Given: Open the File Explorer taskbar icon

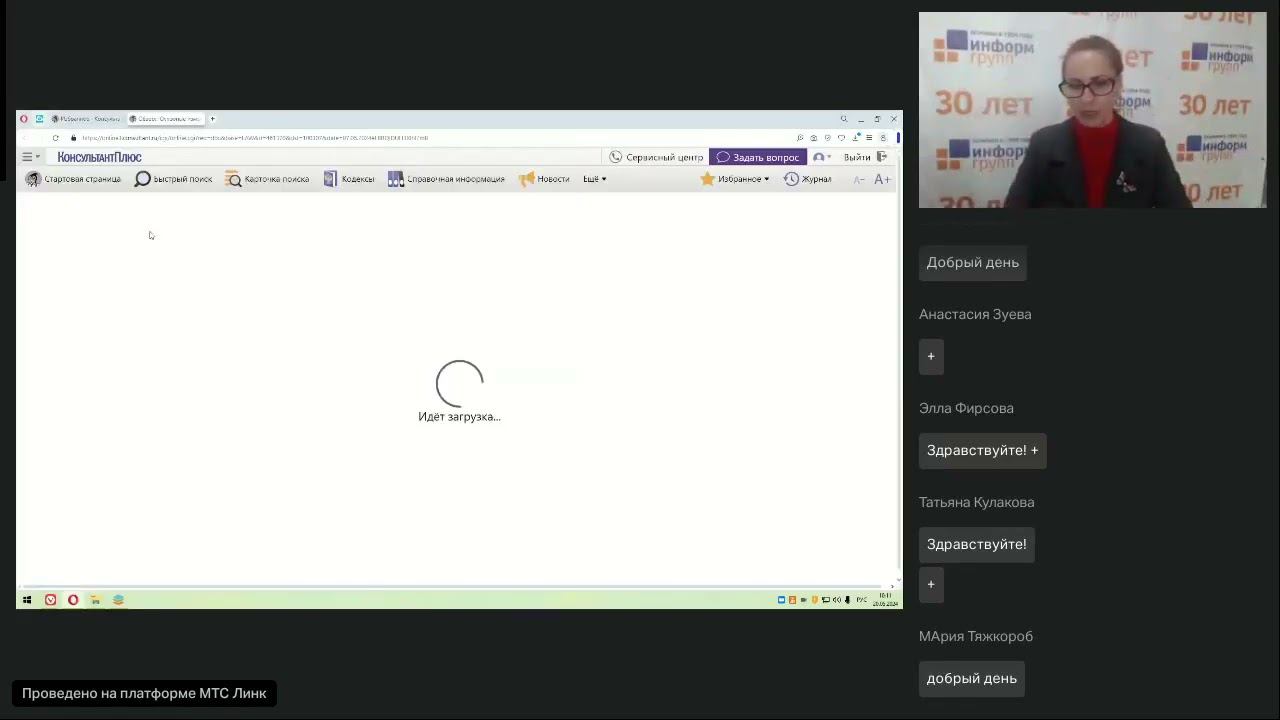Looking at the screenshot, I should pos(95,600).
